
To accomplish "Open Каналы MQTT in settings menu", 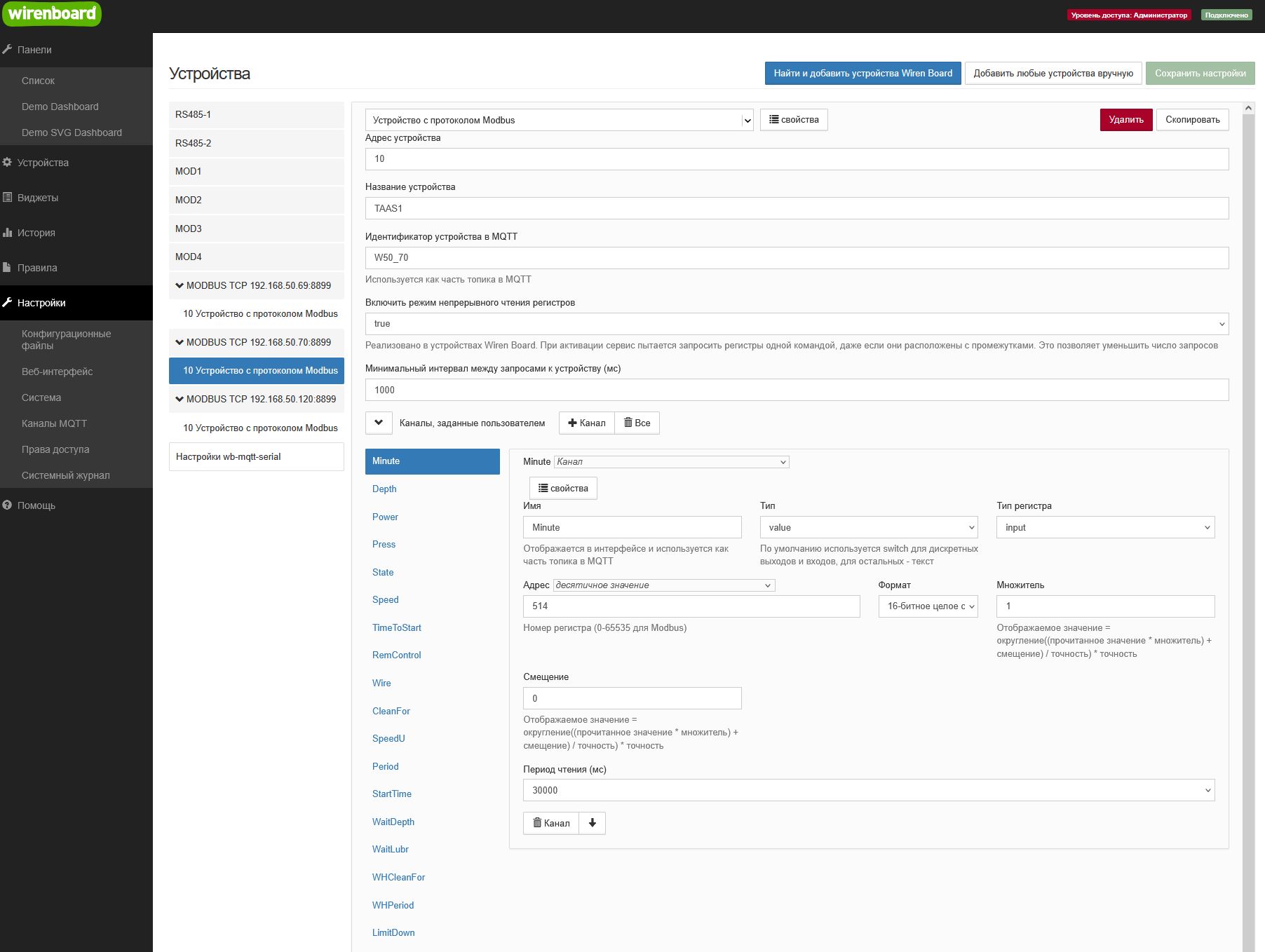I will 54,423.
